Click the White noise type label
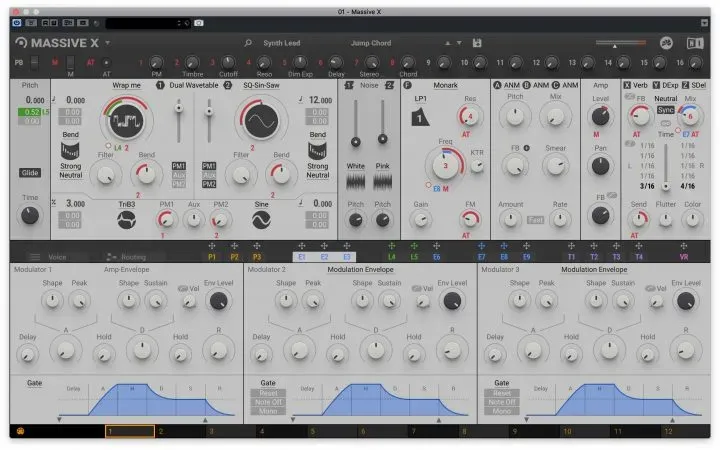Image resolution: width=720 pixels, height=450 pixels. point(355,166)
